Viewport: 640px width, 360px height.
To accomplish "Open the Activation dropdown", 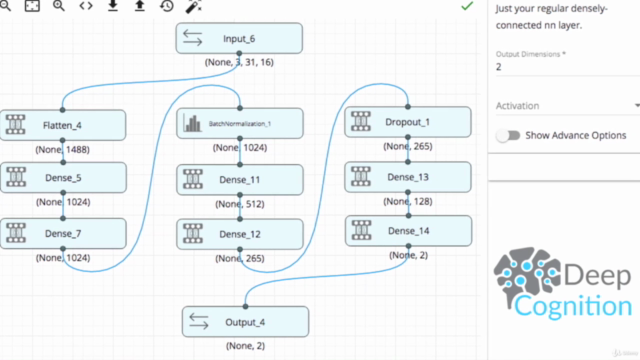I will pos(568,106).
